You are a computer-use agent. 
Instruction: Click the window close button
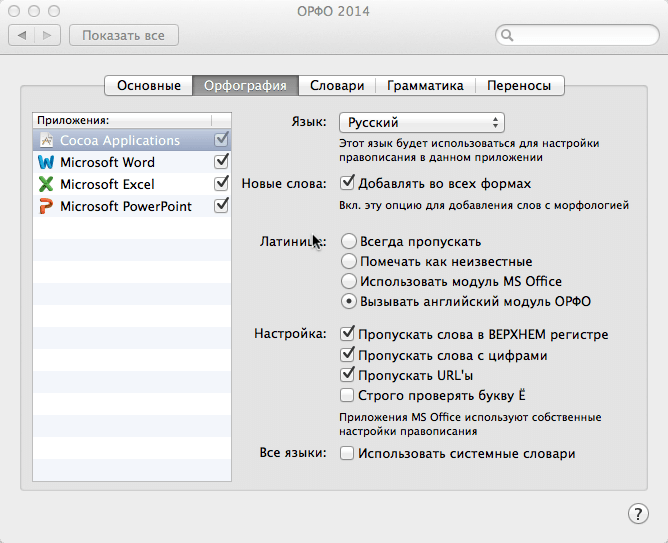click(14, 11)
